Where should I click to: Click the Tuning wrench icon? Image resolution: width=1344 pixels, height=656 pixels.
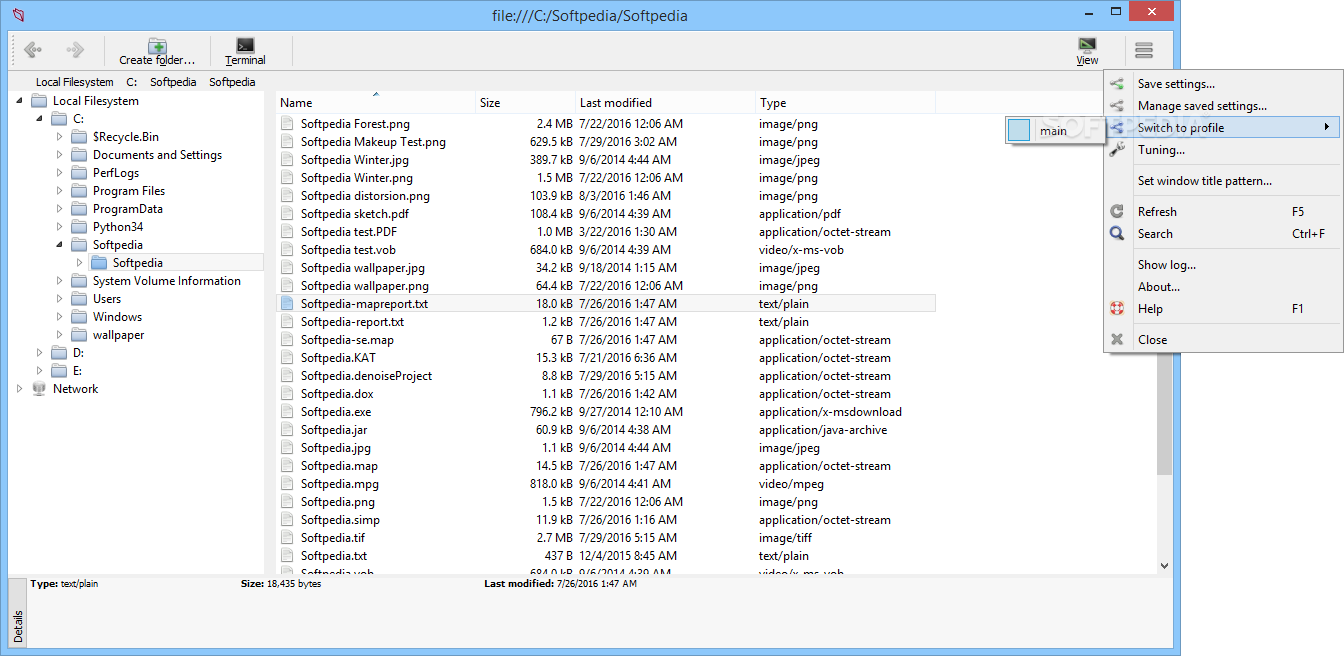point(1117,149)
